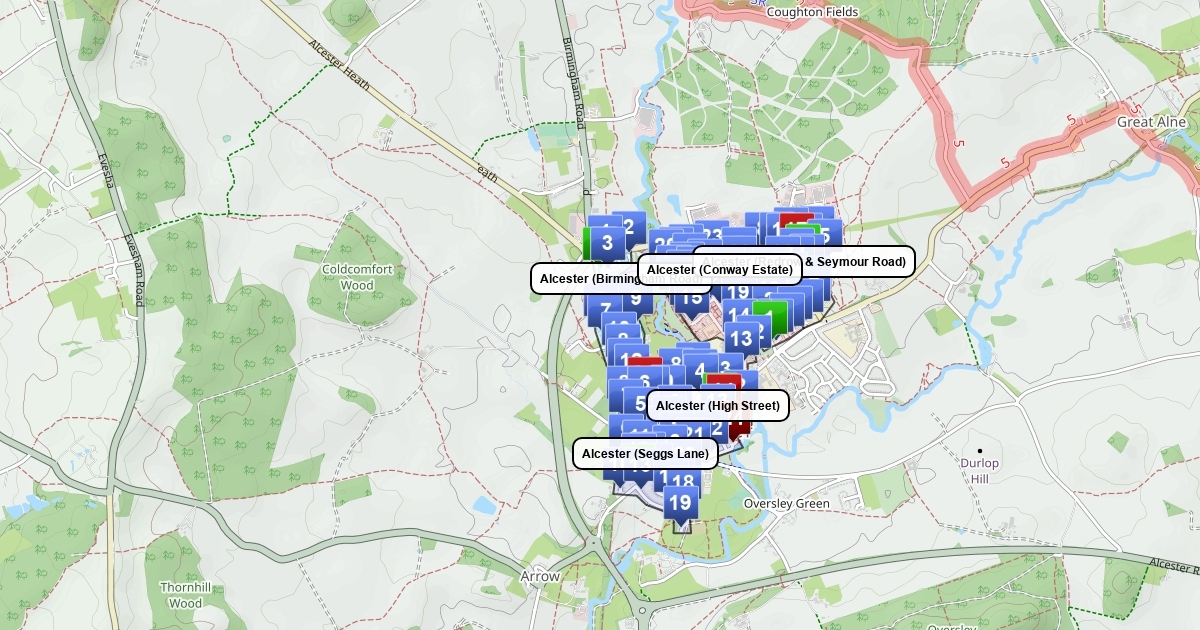Open the blue marker numbered 5
Screen dimensions: 1200x630
[639, 404]
